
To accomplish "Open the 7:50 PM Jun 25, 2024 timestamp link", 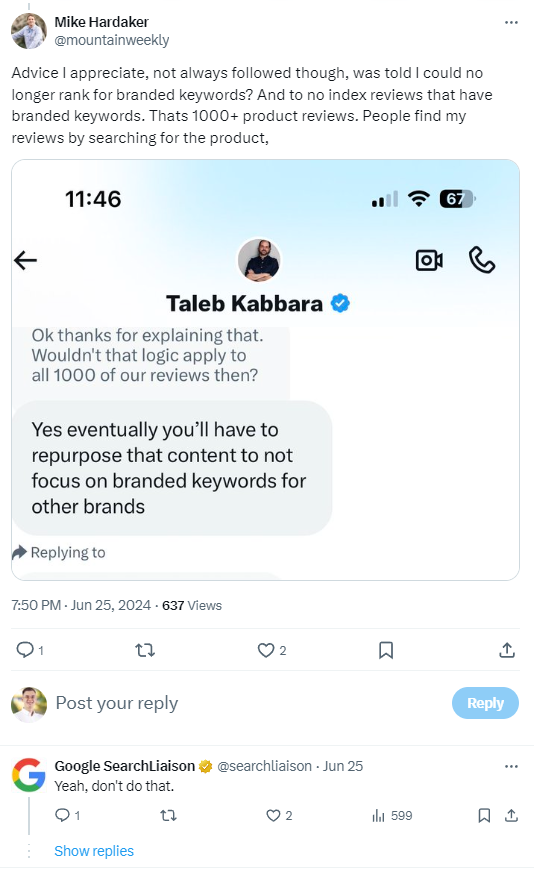I will 81,605.
